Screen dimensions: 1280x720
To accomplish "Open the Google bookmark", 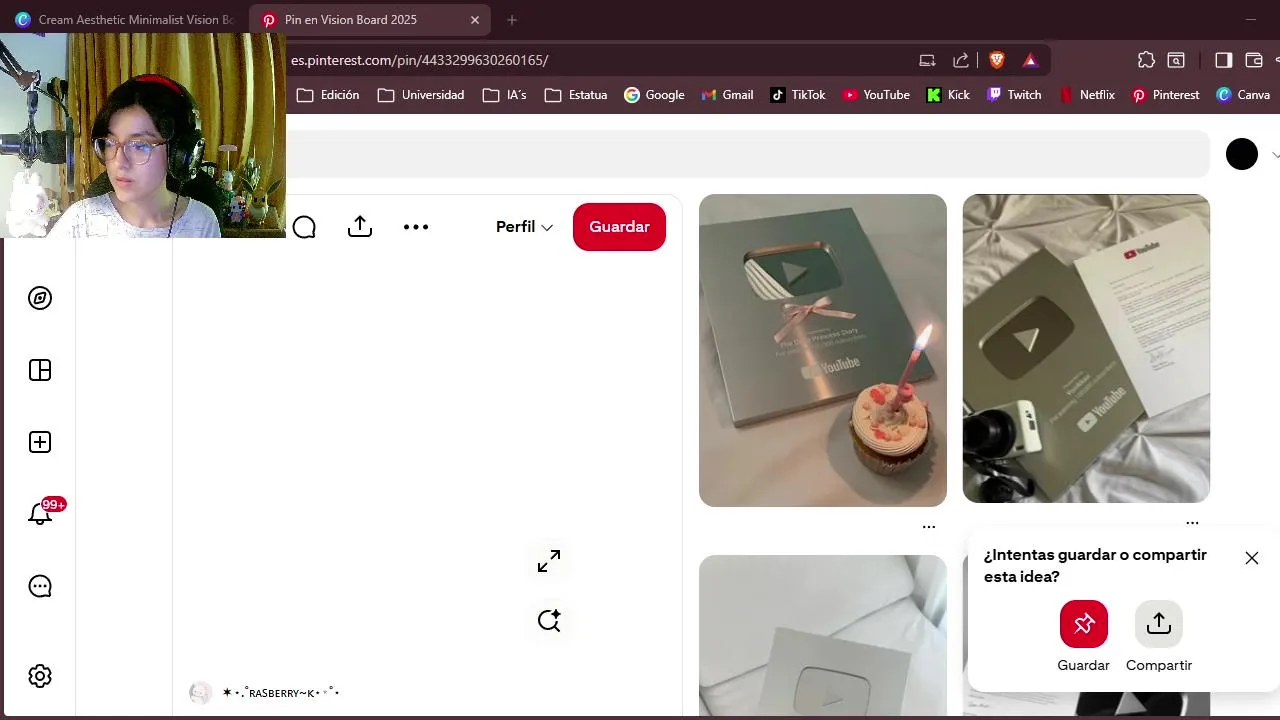I will pos(654,95).
